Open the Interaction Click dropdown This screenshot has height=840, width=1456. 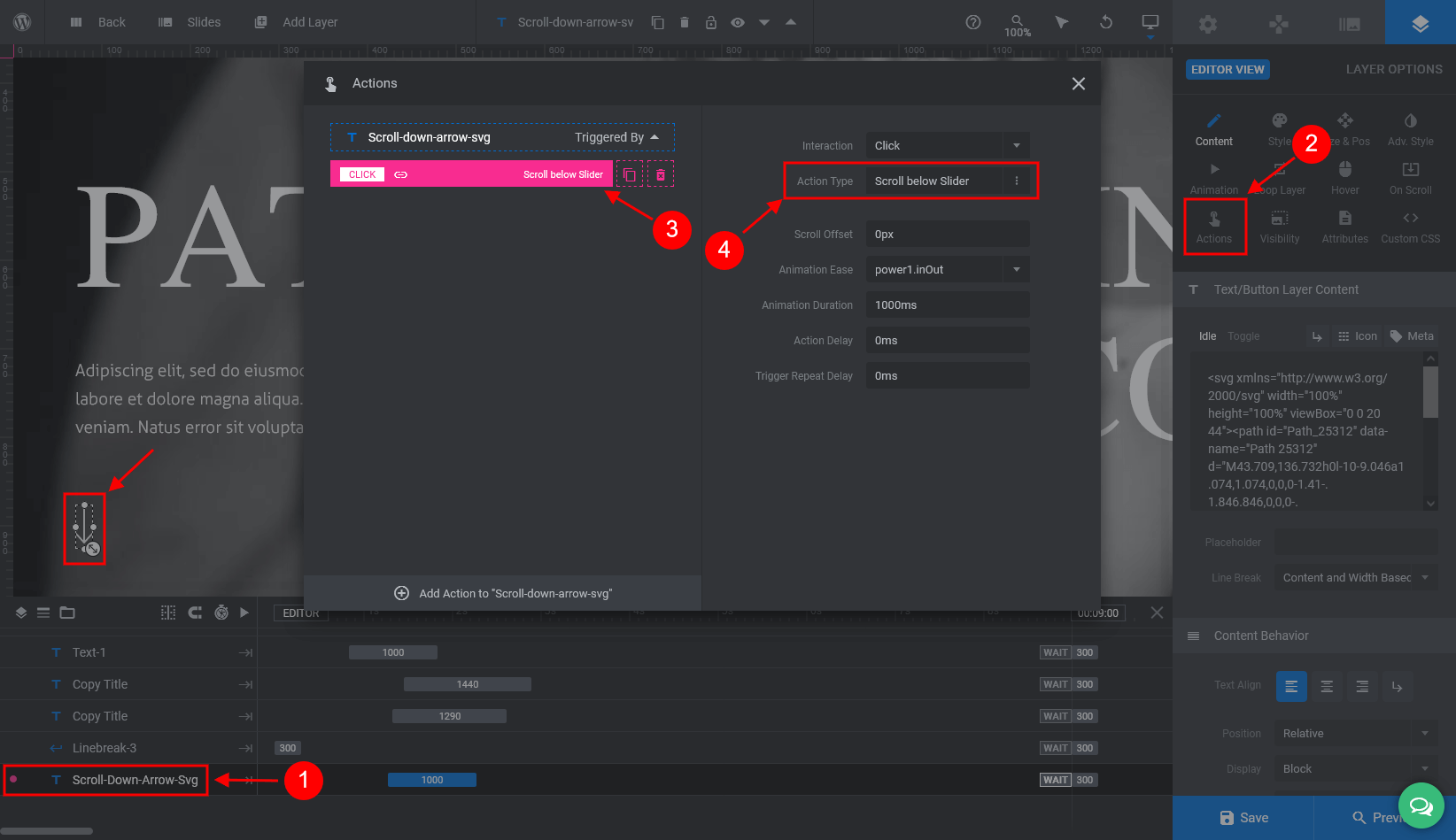[948, 145]
